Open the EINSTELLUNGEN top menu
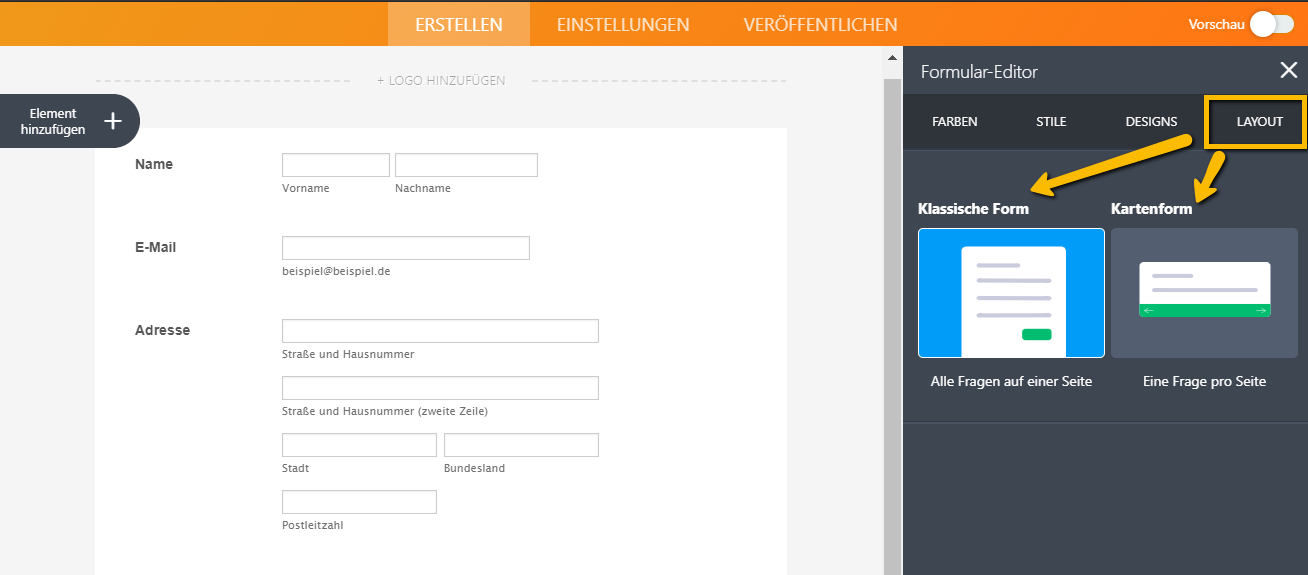The image size is (1308, 575). pyautogui.click(x=623, y=24)
